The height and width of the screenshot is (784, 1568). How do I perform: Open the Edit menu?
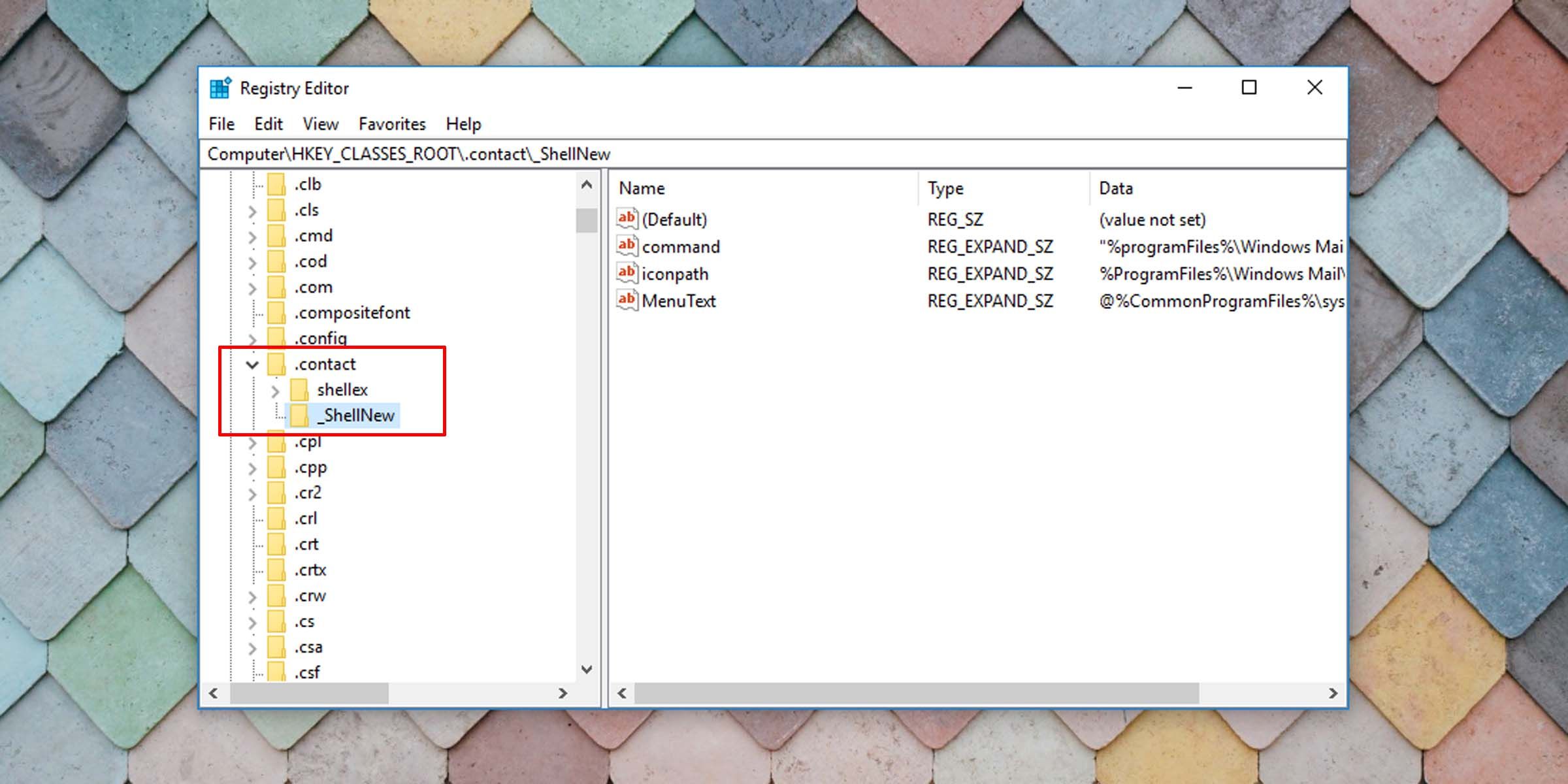(x=268, y=123)
